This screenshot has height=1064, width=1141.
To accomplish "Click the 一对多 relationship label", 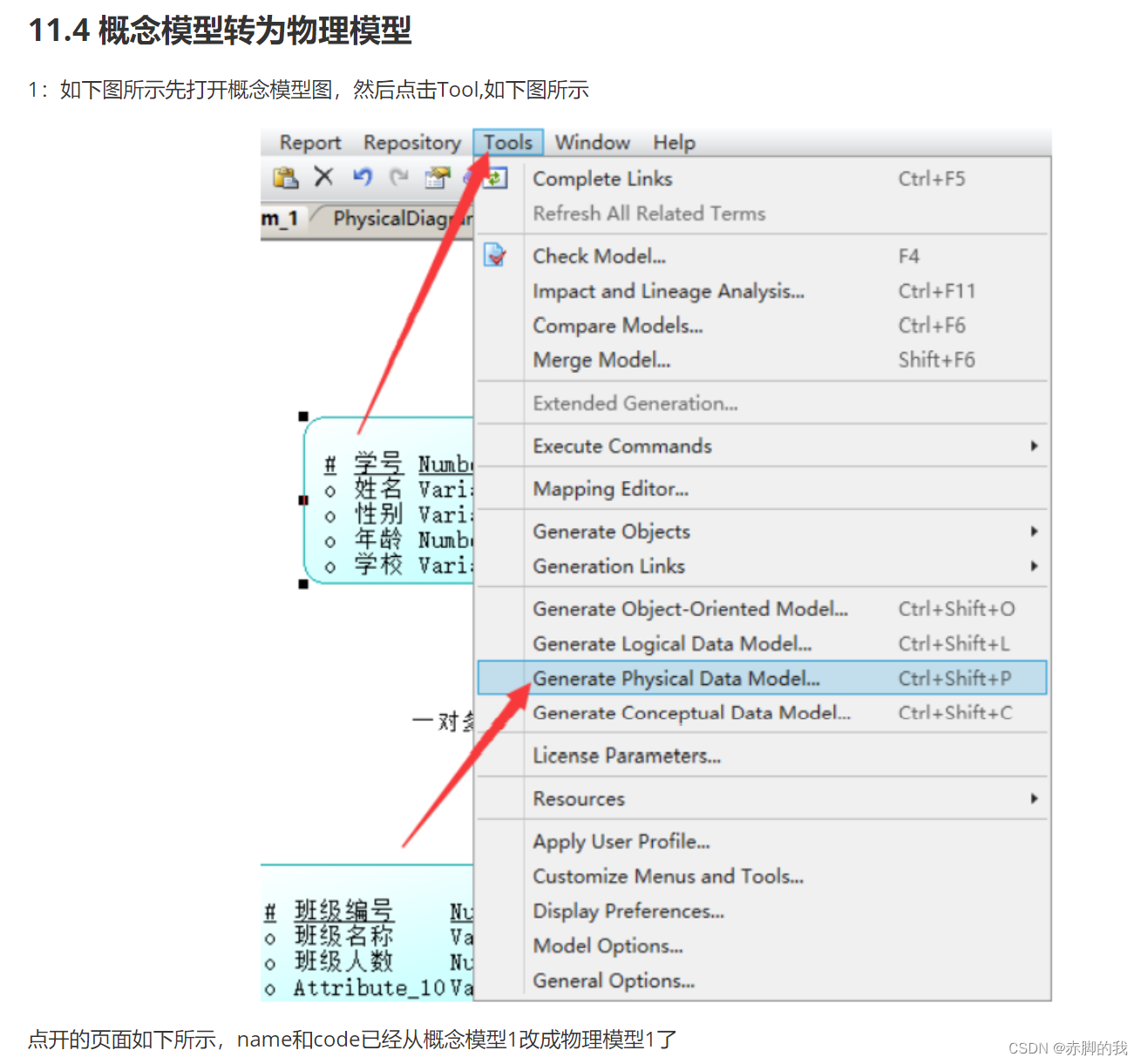I will tap(443, 722).
